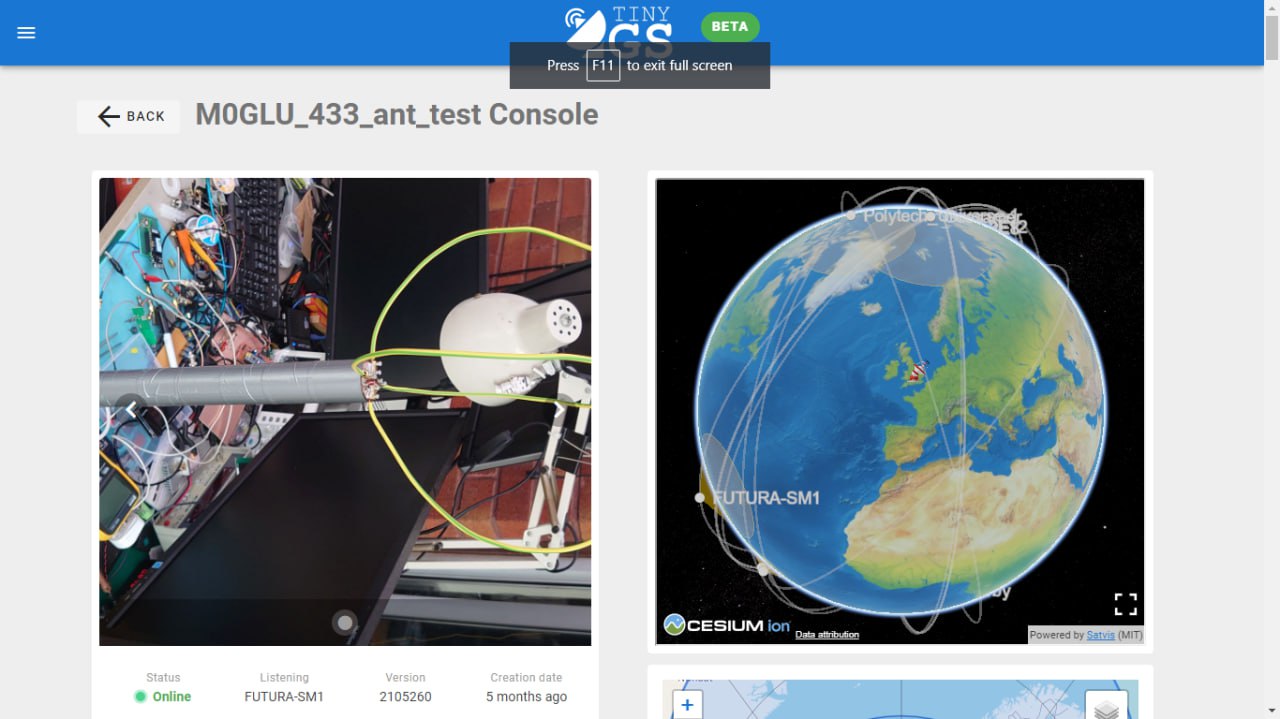This screenshot has height=719, width=1280.
Task: Click the green BETA badge
Action: click(729, 27)
